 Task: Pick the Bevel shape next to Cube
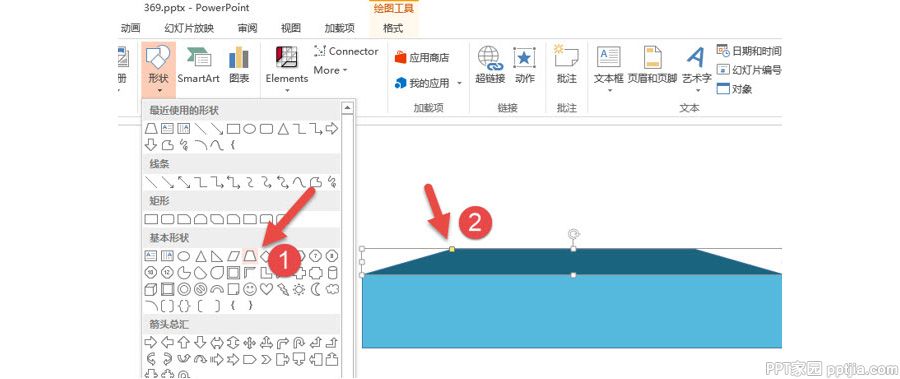click(x=167, y=289)
